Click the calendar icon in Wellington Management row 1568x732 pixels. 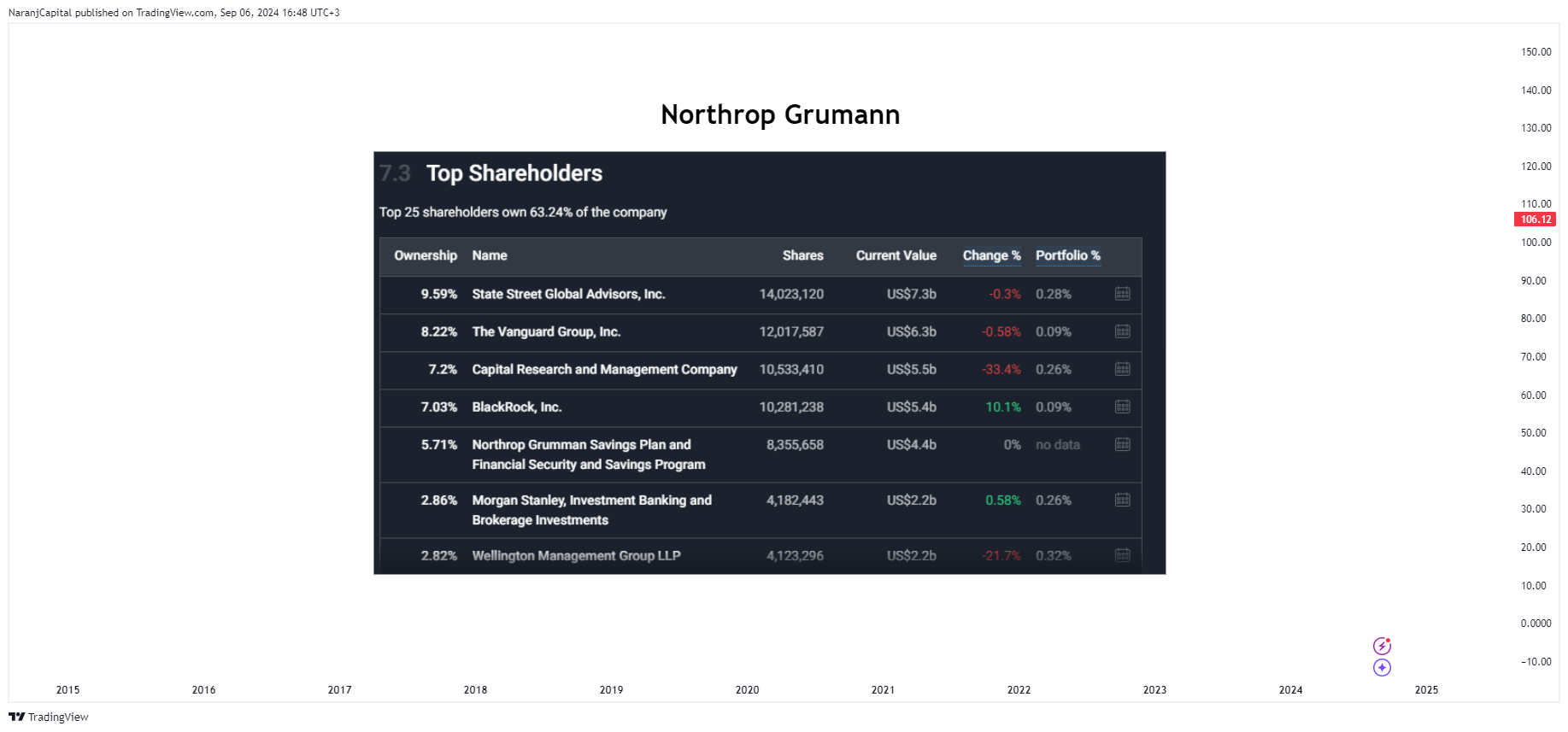tap(1122, 555)
